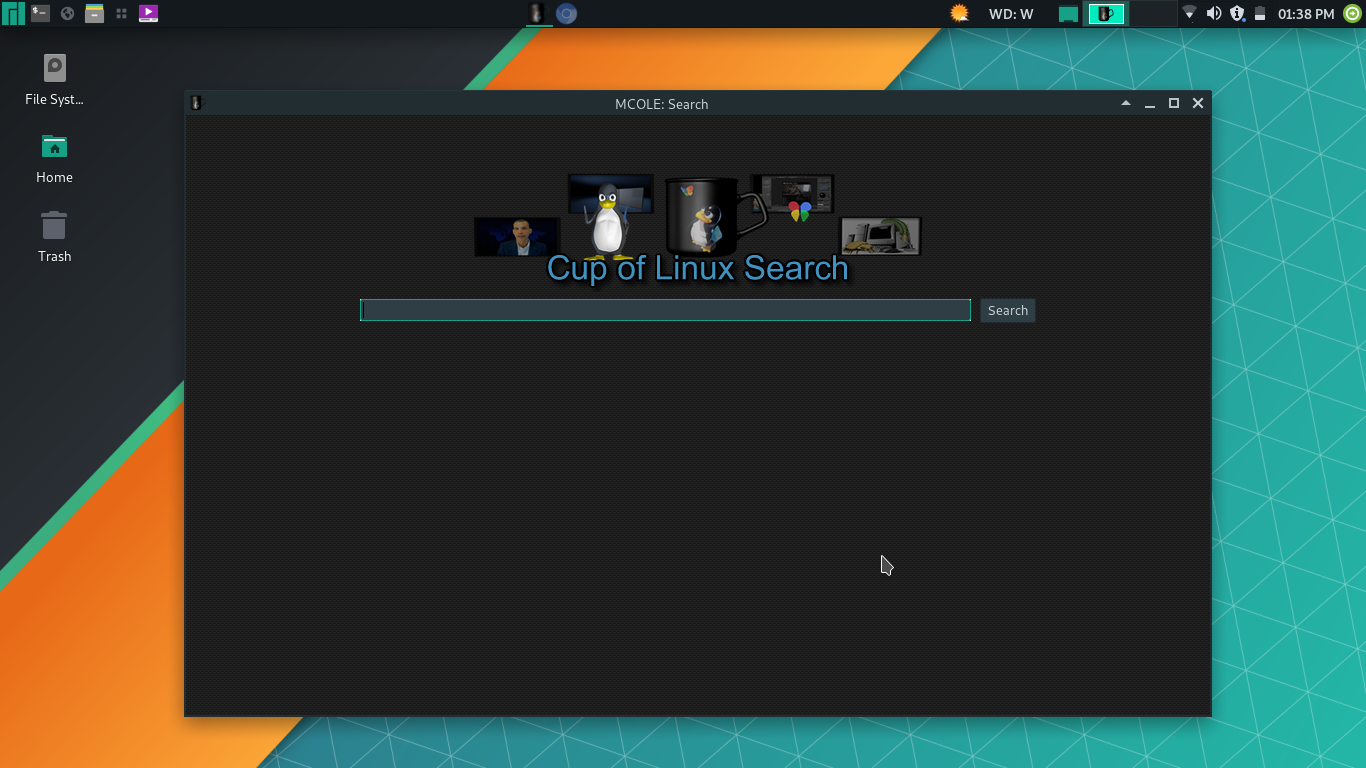This screenshot has width=1366, height=768.
Task: Minimize the MCOLE Search window
Action: pyautogui.click(x=1150, y=103)
